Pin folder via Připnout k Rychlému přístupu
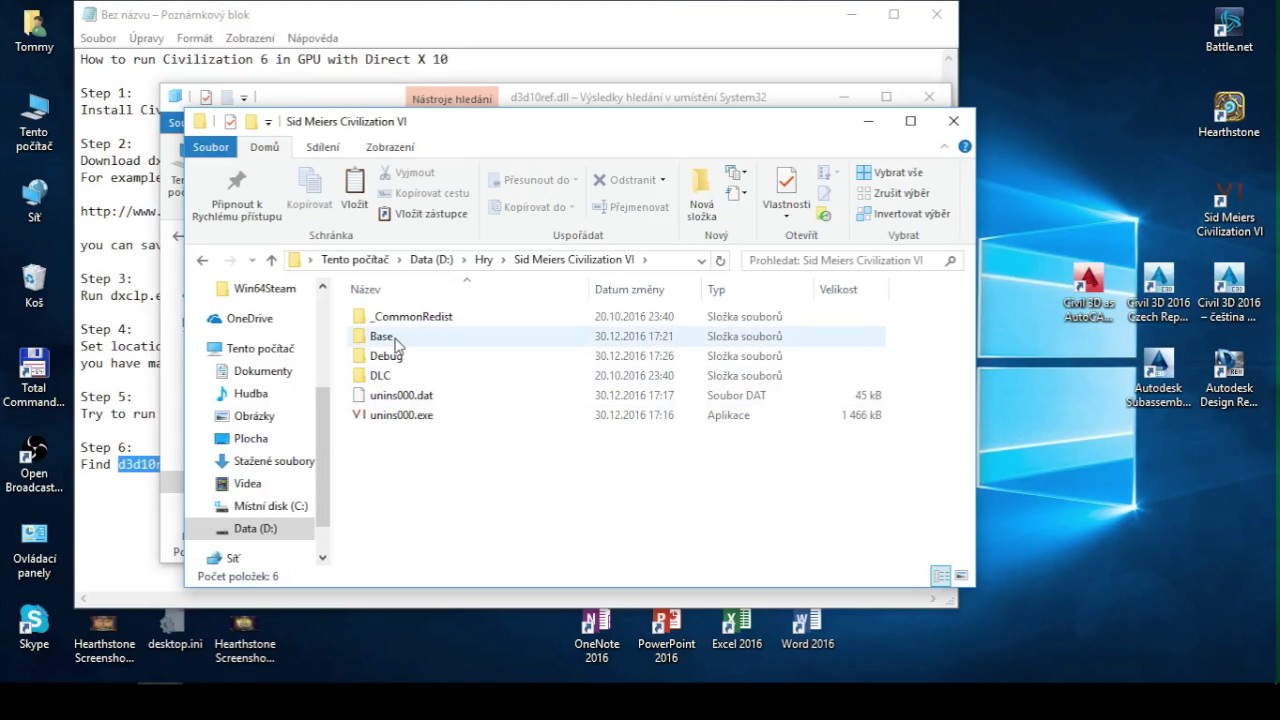The image size is (1280, 720). click(x=237, y=195)
